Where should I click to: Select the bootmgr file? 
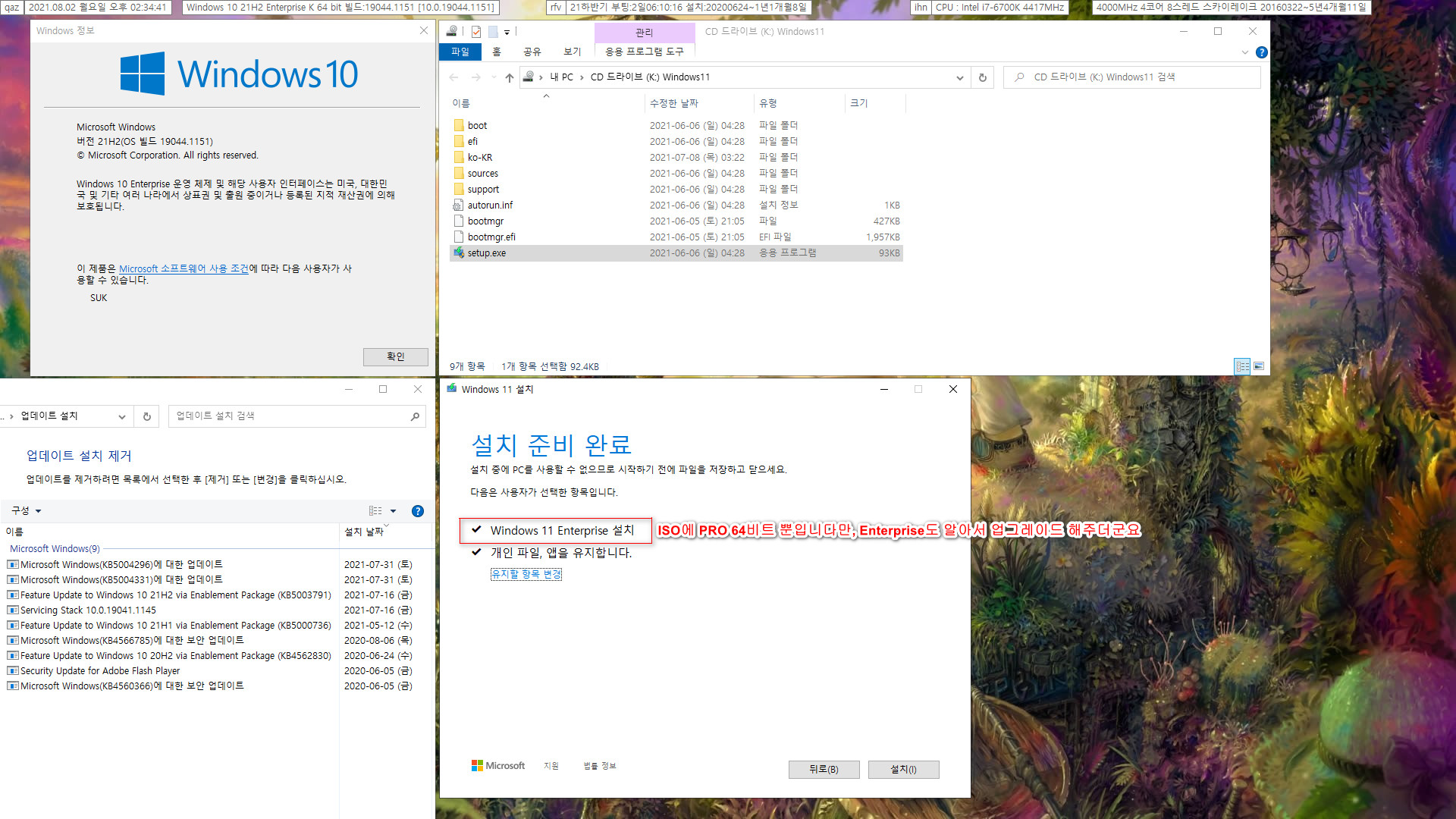coord(676,221)
